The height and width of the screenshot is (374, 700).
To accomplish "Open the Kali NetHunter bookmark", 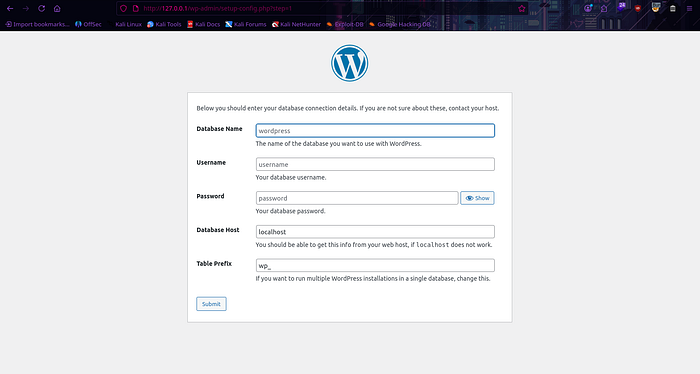I will [x=296, y=25].
